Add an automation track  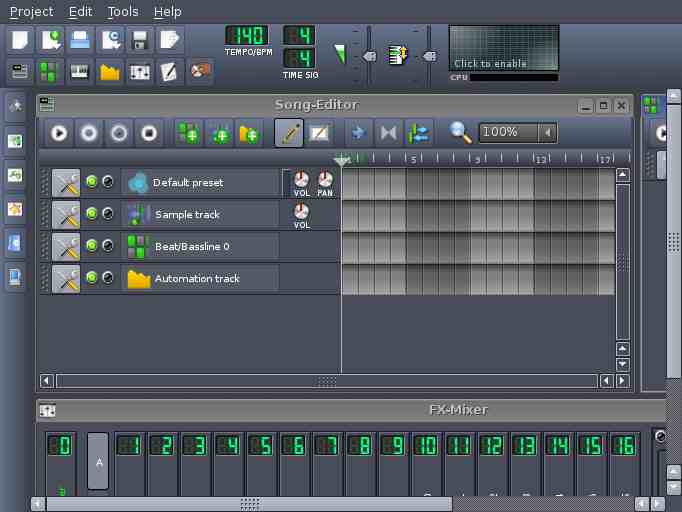point(248,132)
